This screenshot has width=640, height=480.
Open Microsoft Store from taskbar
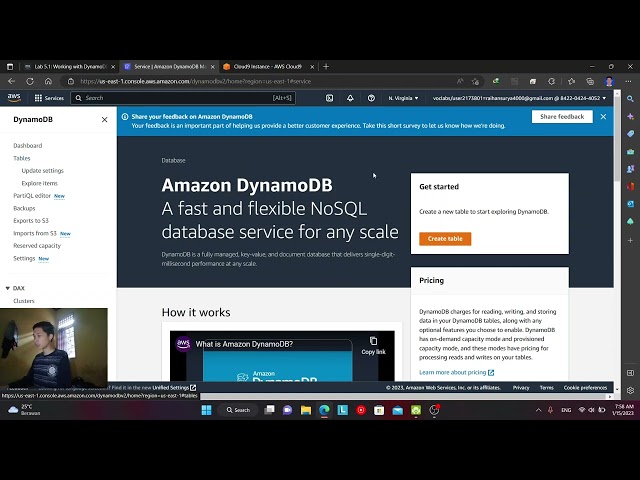pos(379,410)
